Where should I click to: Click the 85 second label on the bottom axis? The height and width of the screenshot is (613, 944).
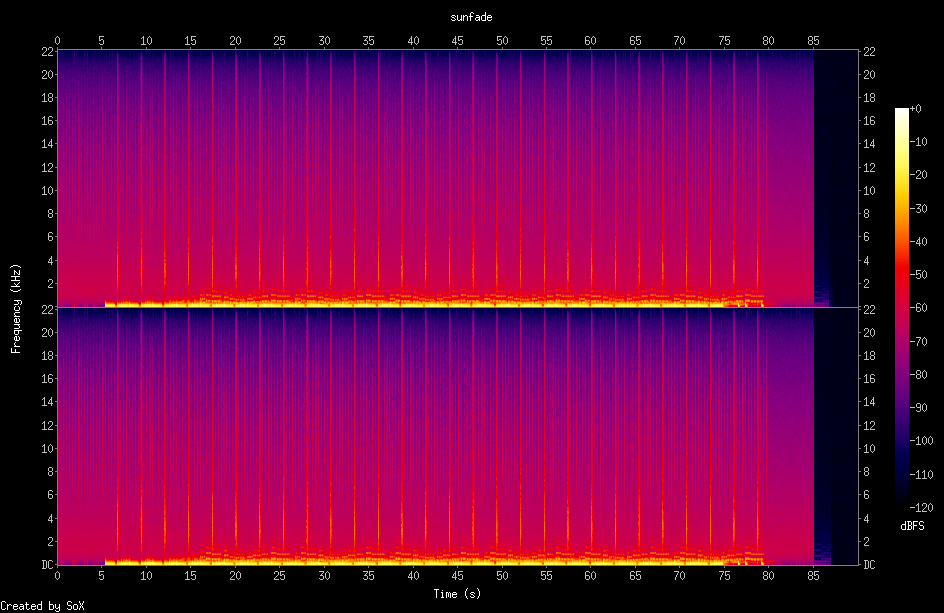pyautogui.click(x=814, y=576)
